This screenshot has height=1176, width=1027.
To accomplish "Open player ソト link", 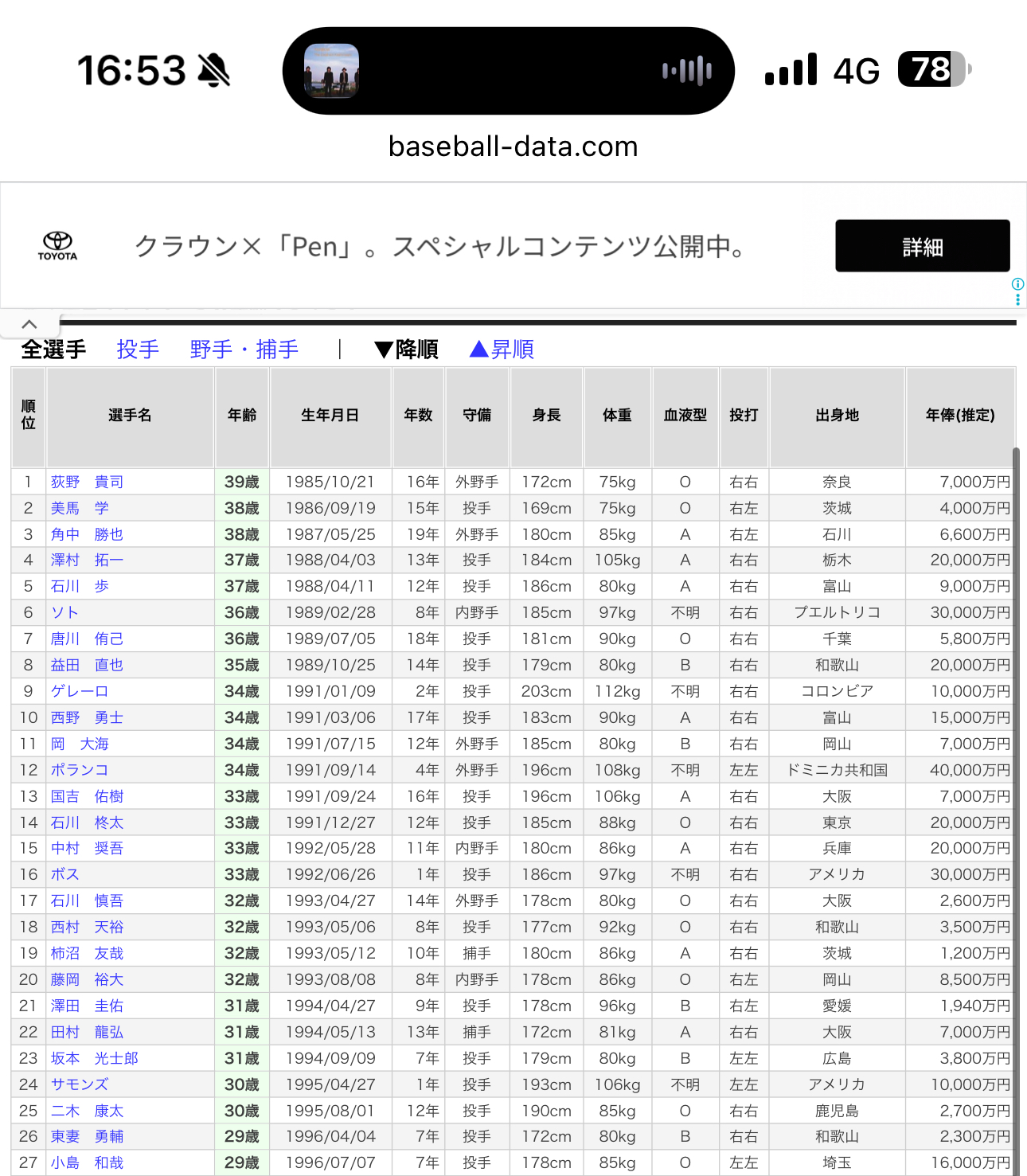I will [64, 612].
